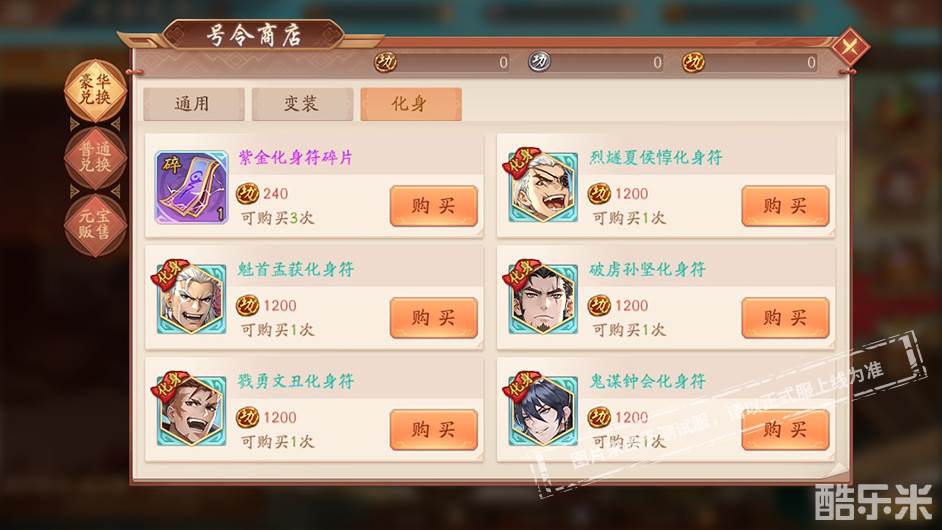This screenshot has width=942, height=530.
Task: Click the 鬼谋钟会 portrait icon
Action: click(541, 410)
